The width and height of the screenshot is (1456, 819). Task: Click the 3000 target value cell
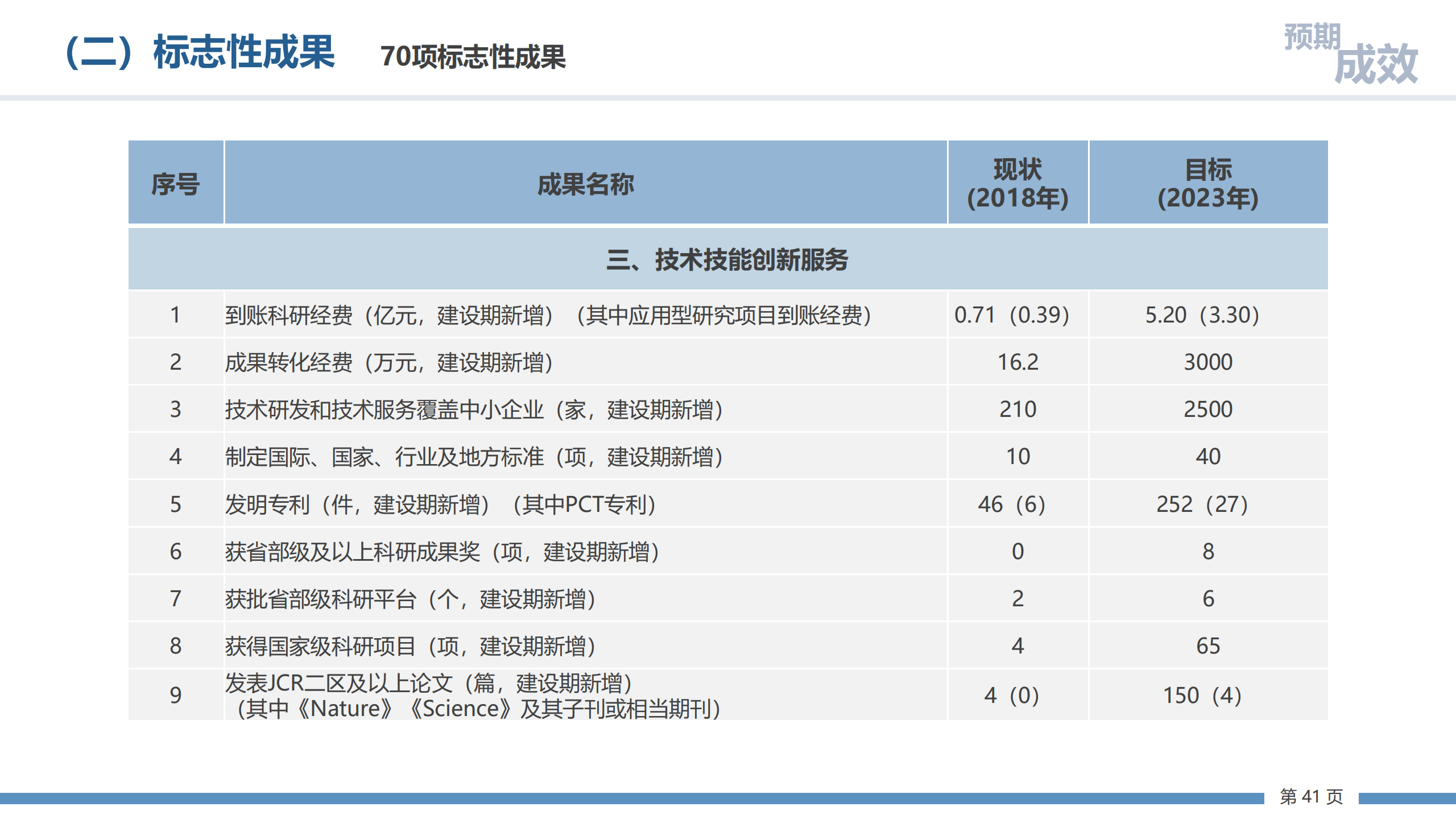click(x=1207, y=362)
